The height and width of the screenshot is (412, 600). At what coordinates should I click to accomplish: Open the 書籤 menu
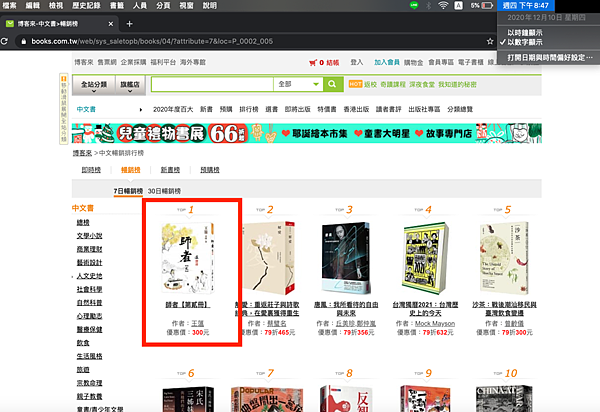117,5
